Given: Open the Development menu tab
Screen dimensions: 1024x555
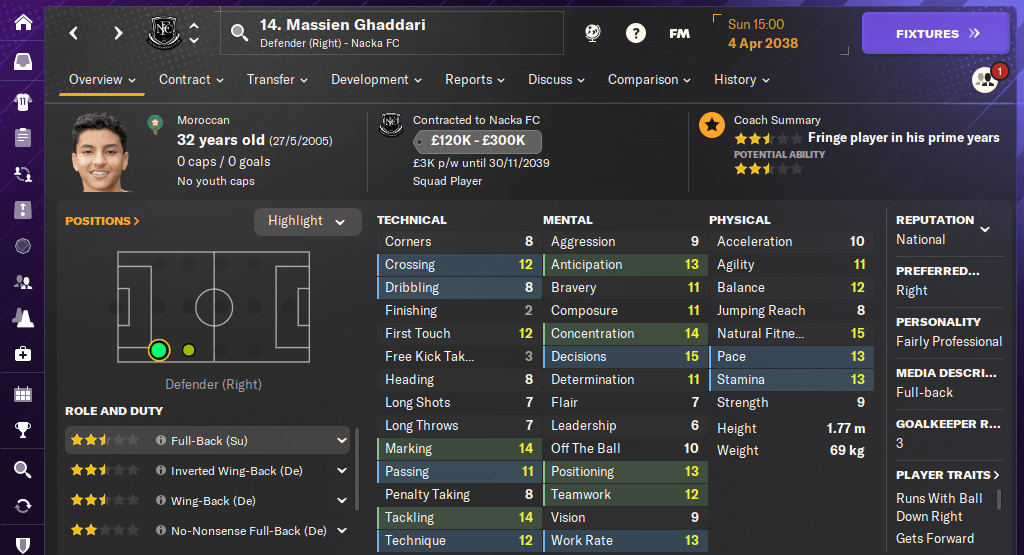Looking at the screenshot, I should pos(376,80).
